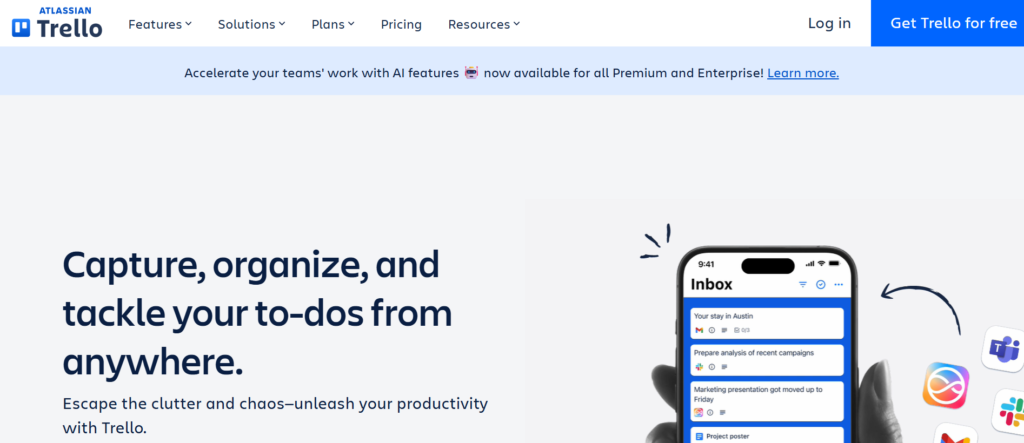Click the Slack icon on campaigns card
Viewport: 1024px width, 443px height.
point(698,367)
